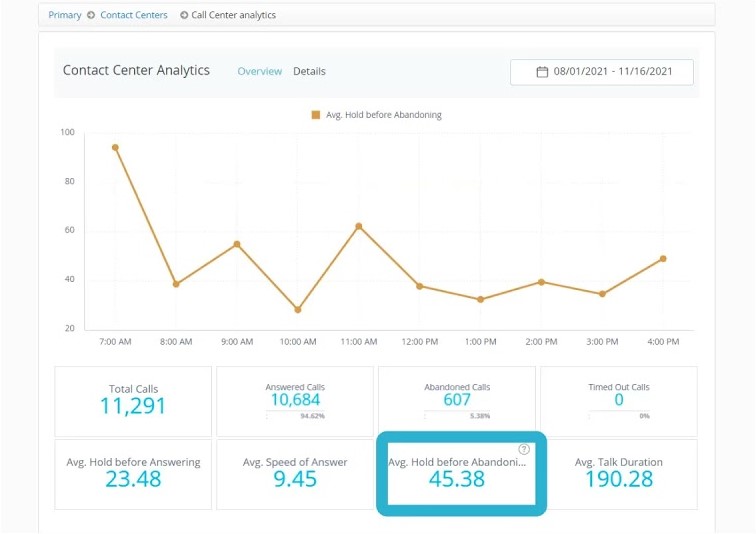Image resolution: width=756 pixels, height=534 pixels.
Task: Open the 08/01/2021 - 11/16/2021 date range picker
Action: [x=601, y=72]
